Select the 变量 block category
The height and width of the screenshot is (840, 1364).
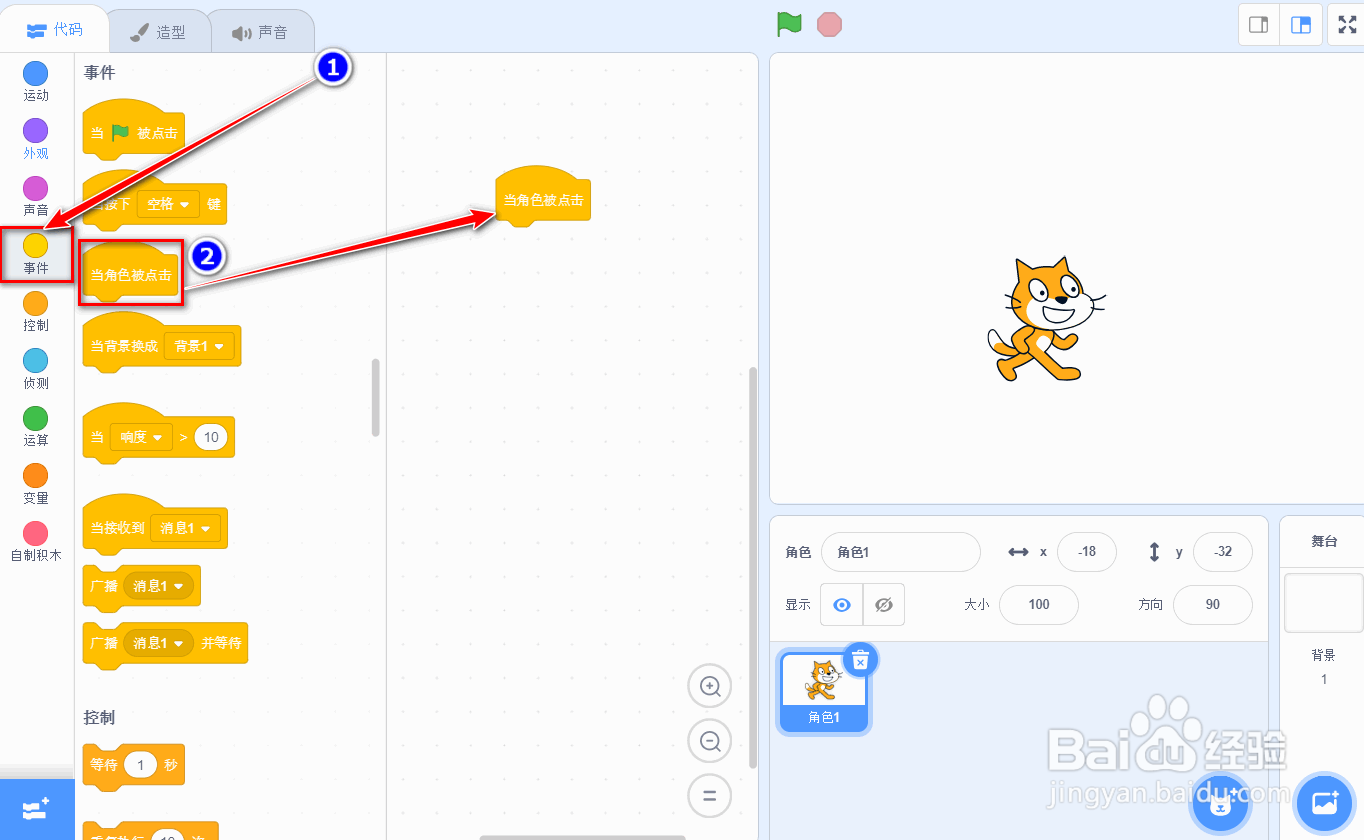(36, 484)
